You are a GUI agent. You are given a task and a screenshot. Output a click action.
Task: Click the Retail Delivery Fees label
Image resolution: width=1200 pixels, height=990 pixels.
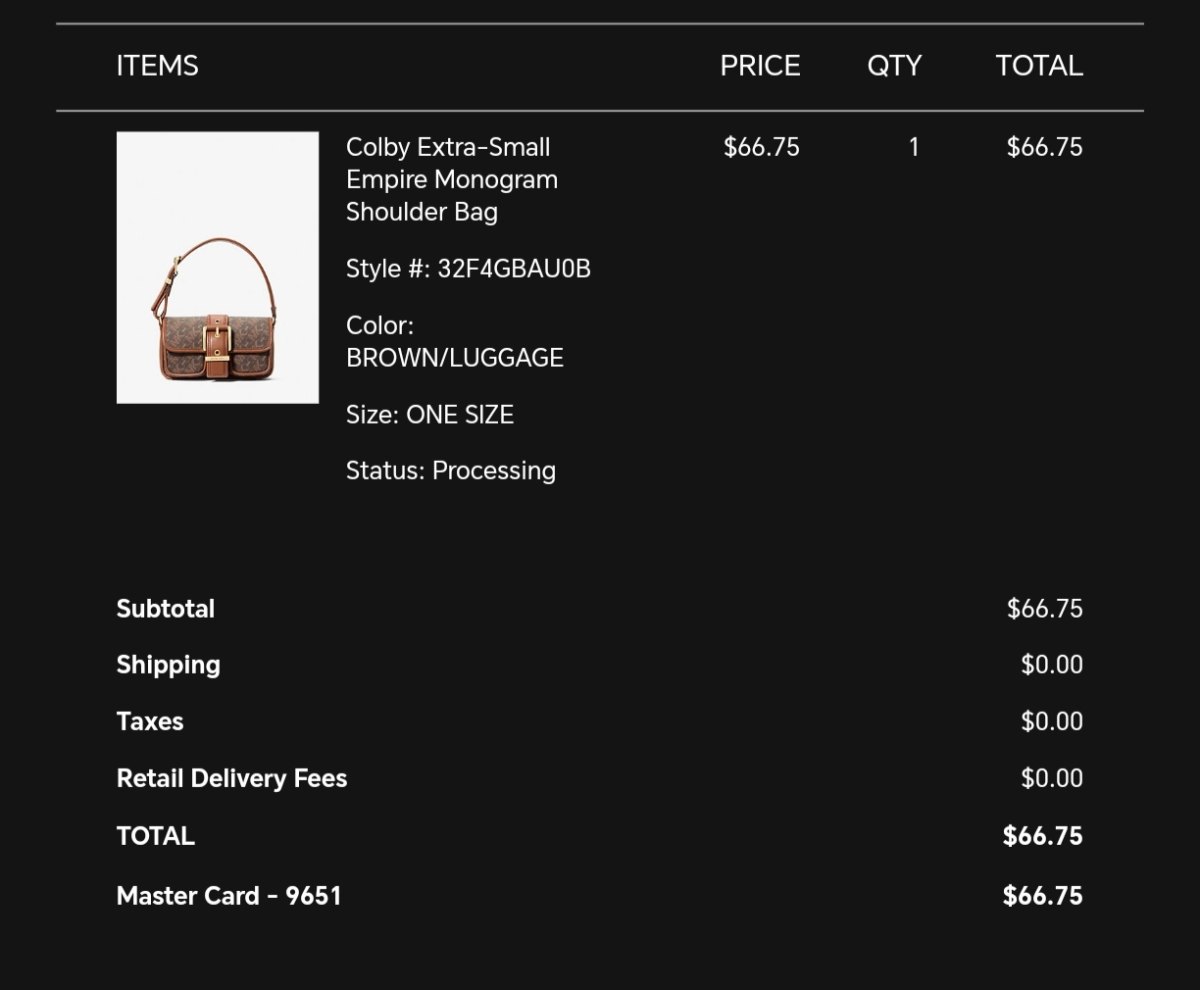[x=231, y=778]
